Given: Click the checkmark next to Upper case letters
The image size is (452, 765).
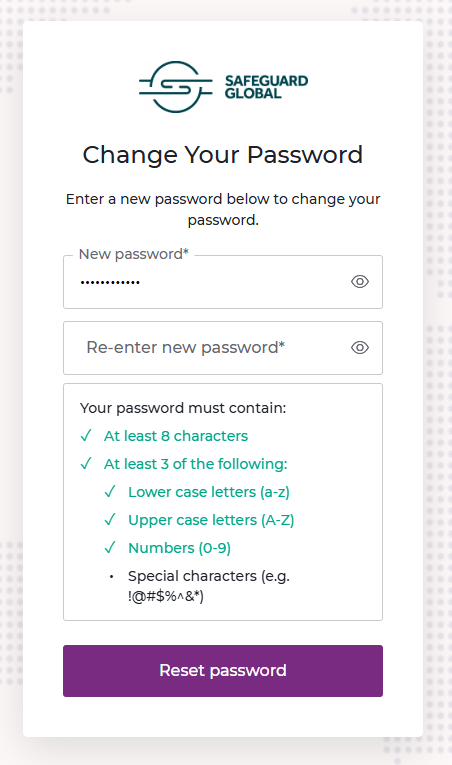Looking at the screenshot, I should tap(110, 519).
